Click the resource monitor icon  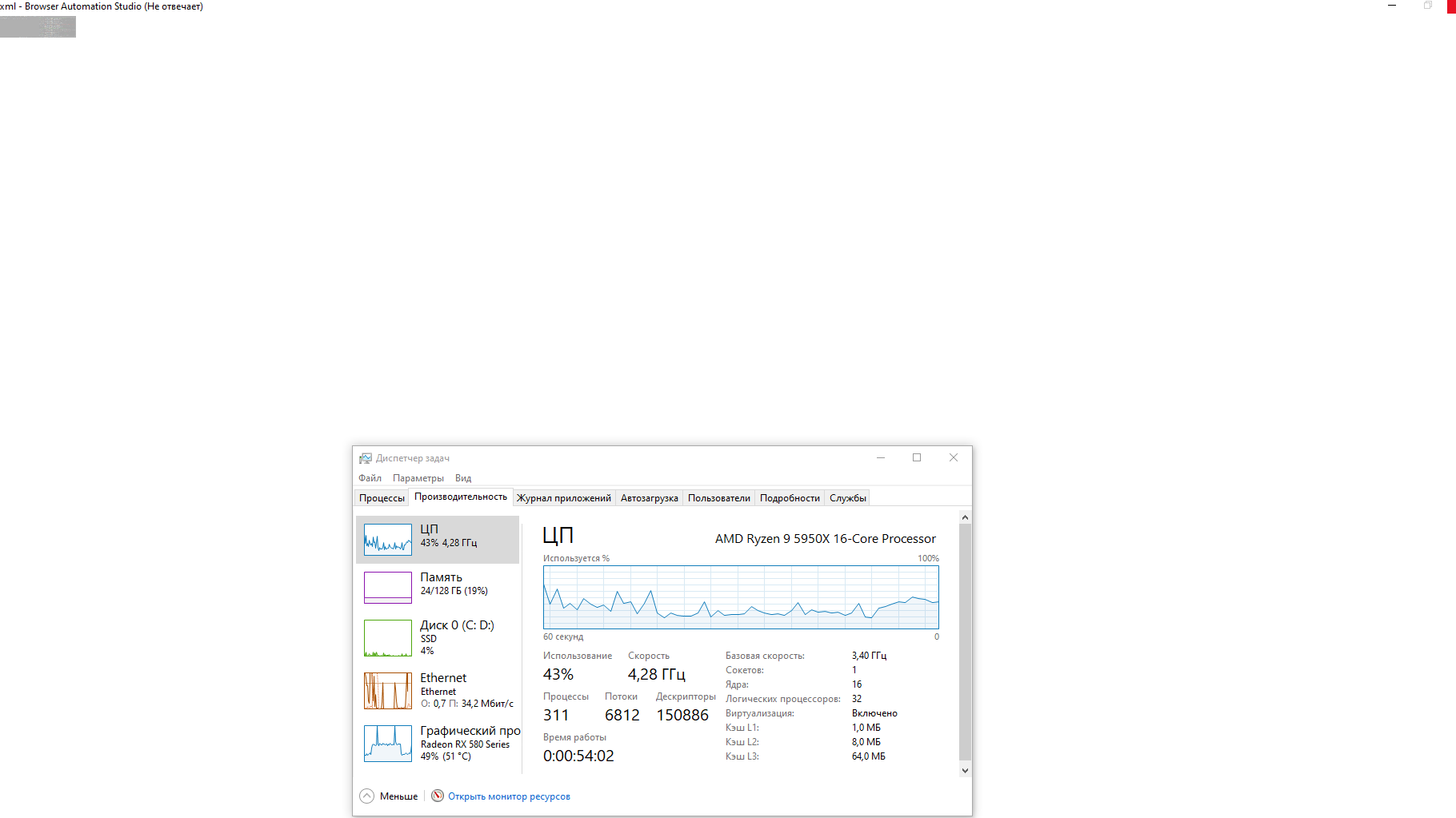point(438,796)
